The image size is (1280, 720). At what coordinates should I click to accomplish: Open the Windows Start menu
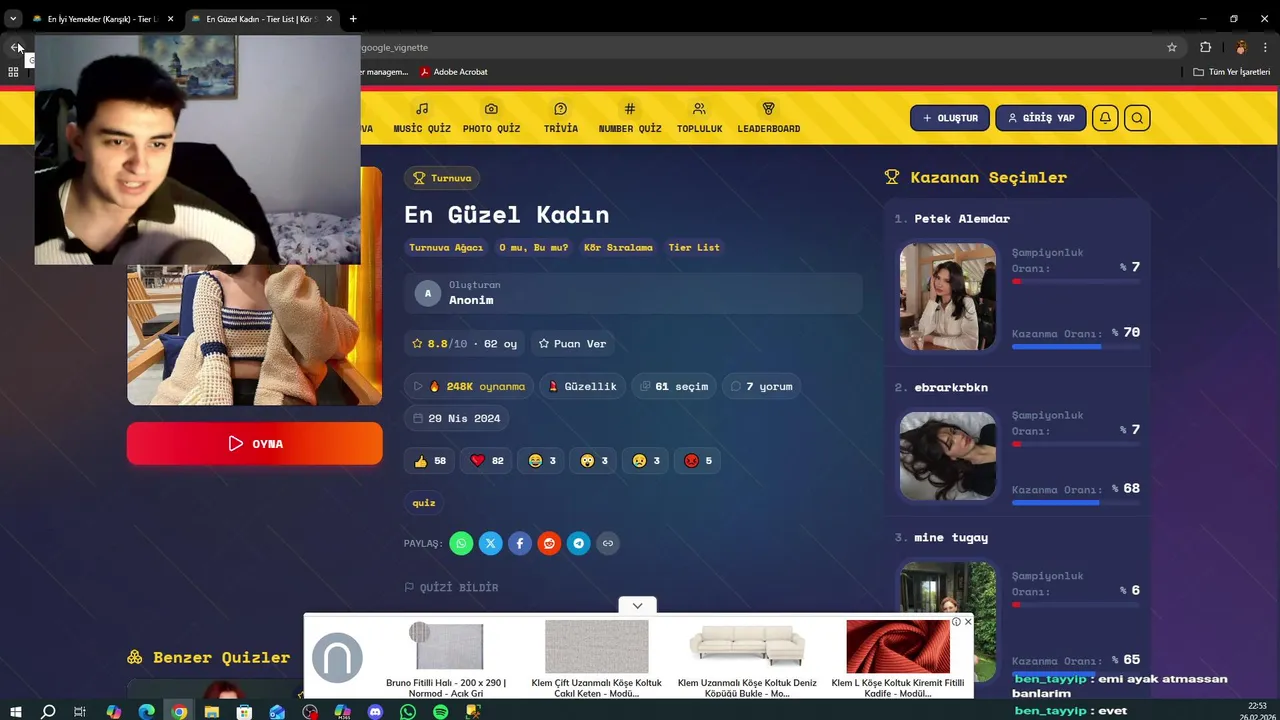16,712
